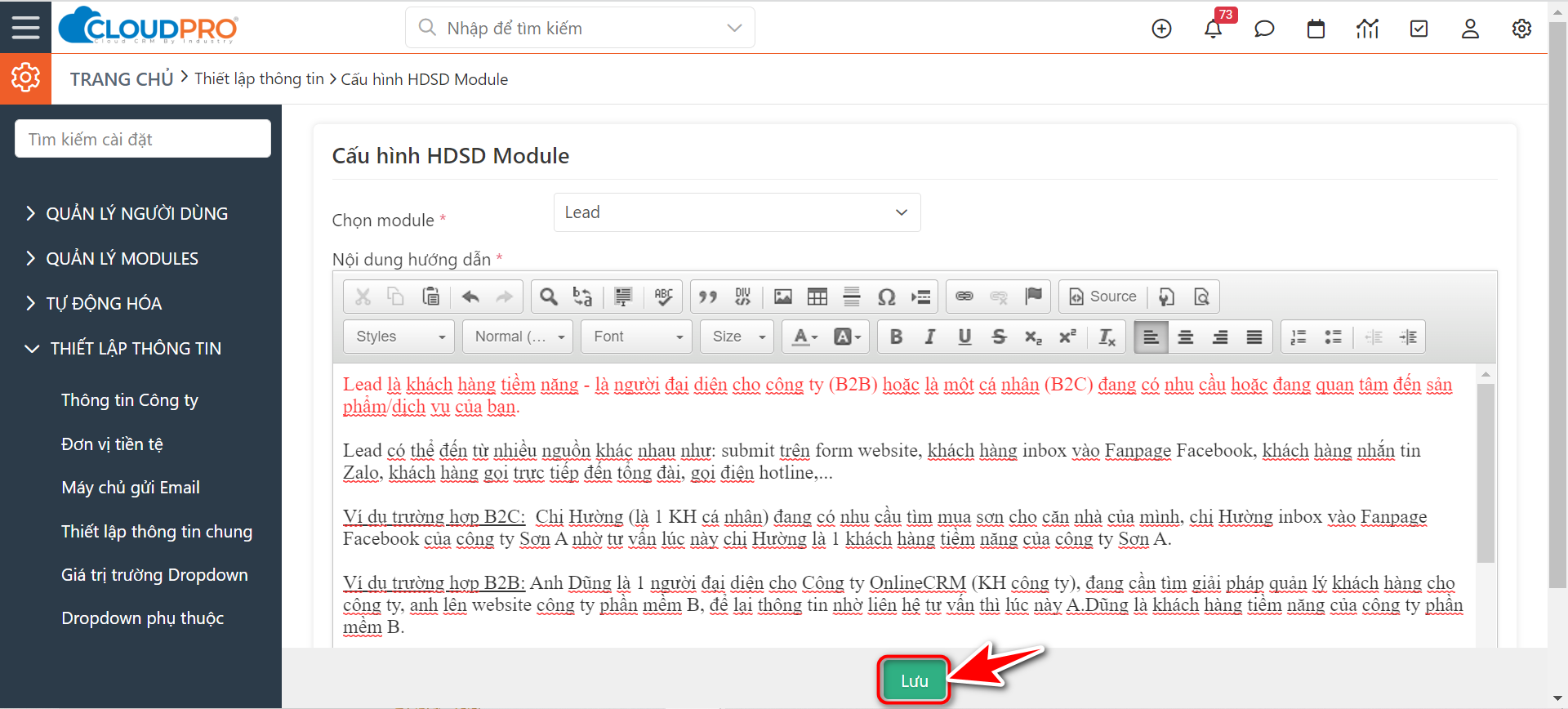Click the Select All icon
The height and width of the screenshot is (709, 1568).
[x=623, y=297]
